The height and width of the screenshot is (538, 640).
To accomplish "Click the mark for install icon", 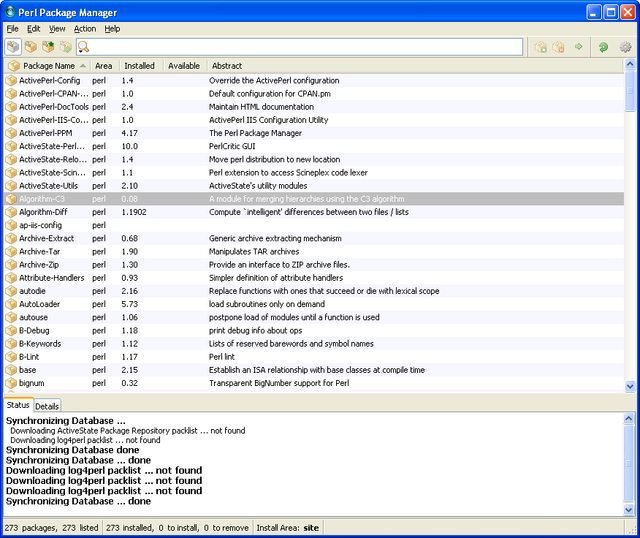I will click(541, 47).
